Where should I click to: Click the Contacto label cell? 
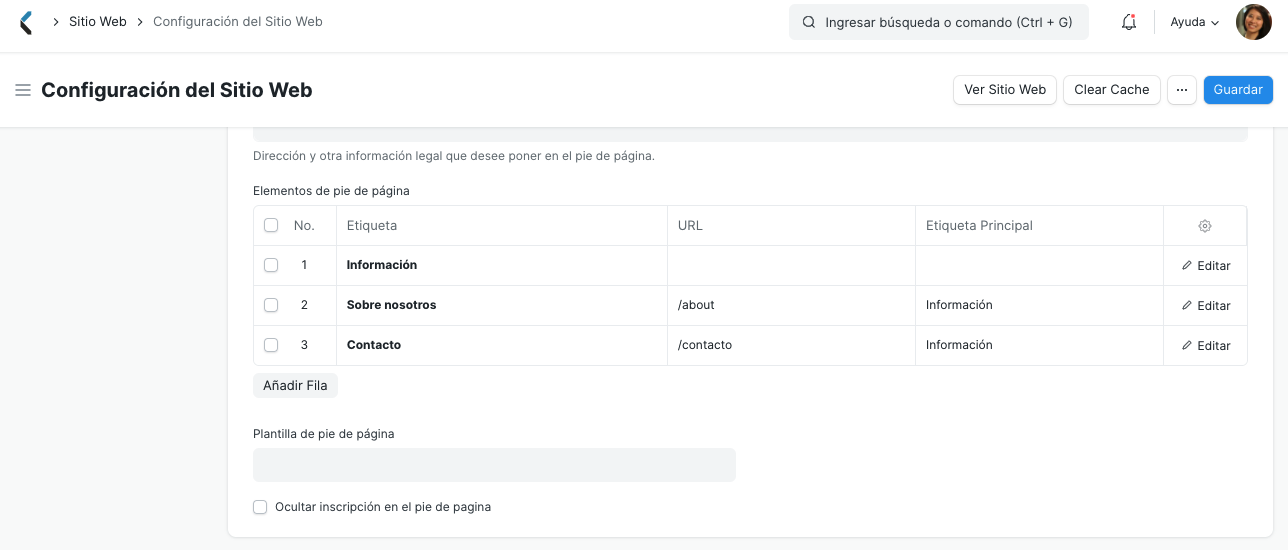pos(502,345)
